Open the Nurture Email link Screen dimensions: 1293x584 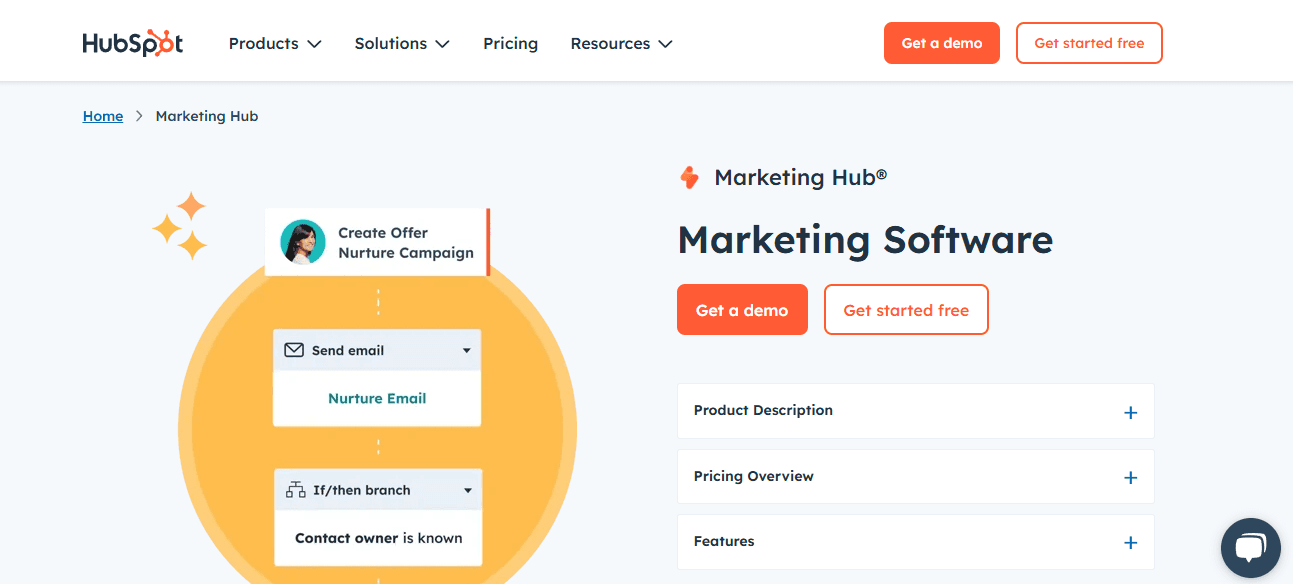click(377, 398)
